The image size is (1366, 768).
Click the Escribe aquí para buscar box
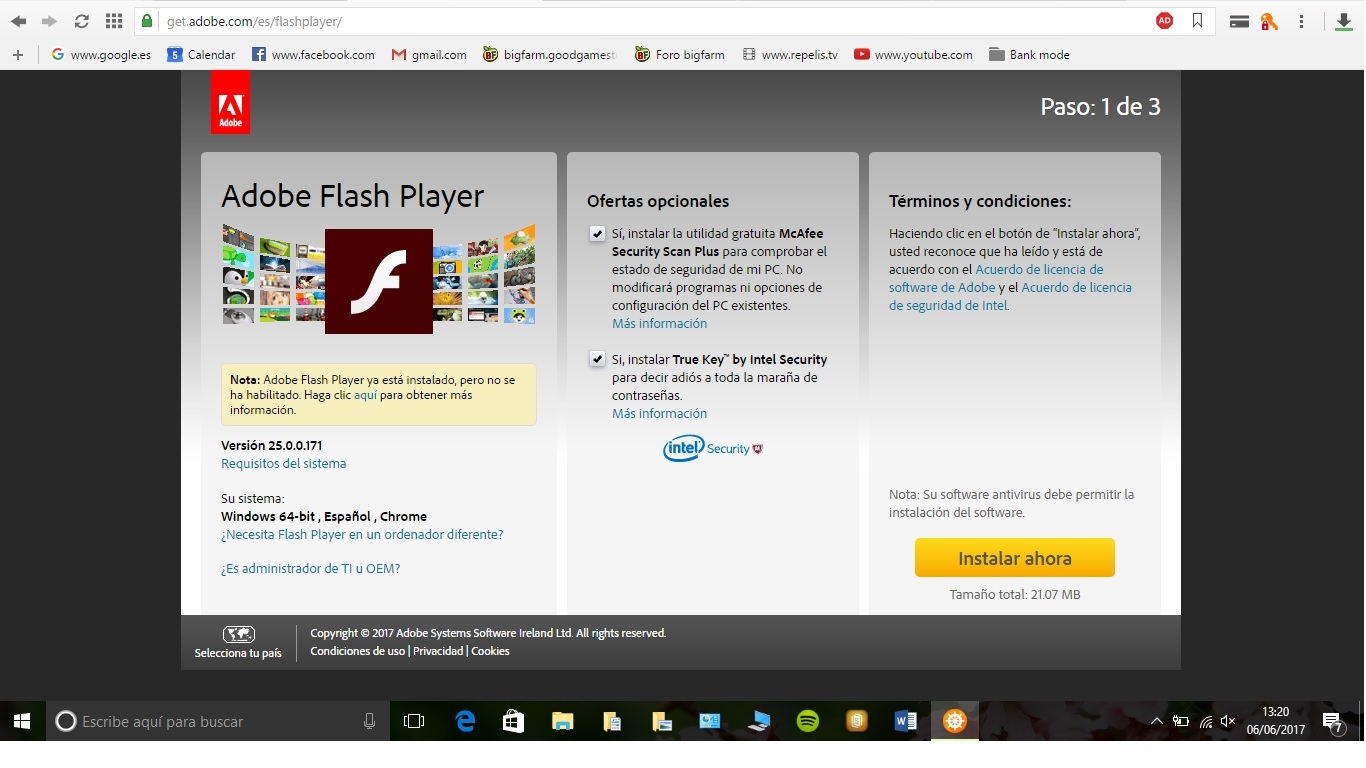click(218, 721)
